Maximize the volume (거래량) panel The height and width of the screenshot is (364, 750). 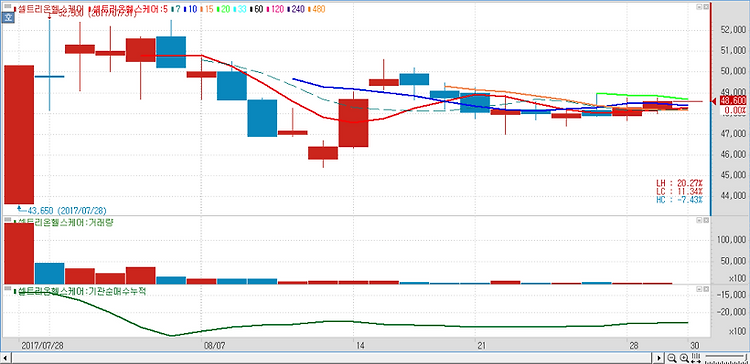[x=706, y=220]
